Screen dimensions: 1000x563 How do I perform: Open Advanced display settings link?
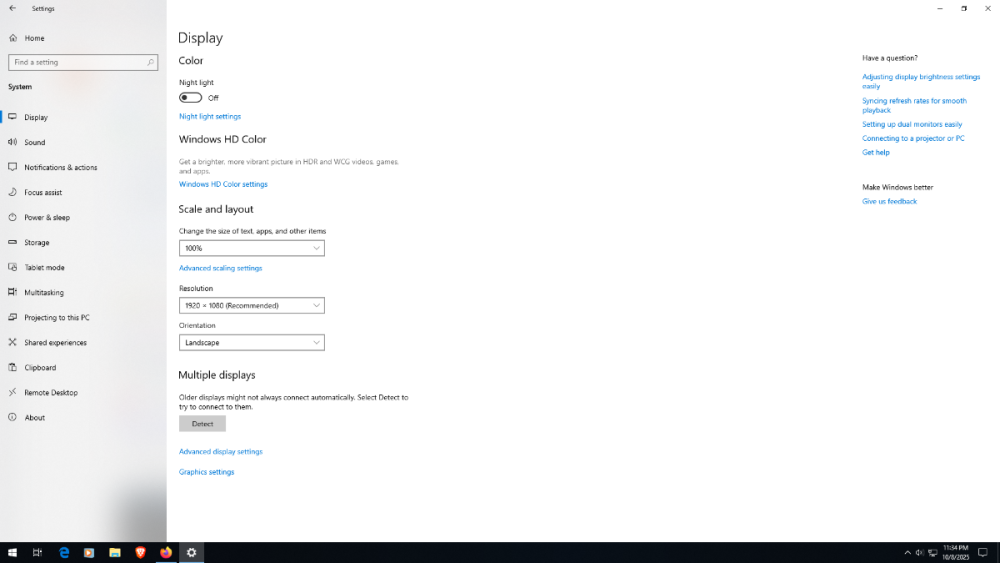(220, 452)
